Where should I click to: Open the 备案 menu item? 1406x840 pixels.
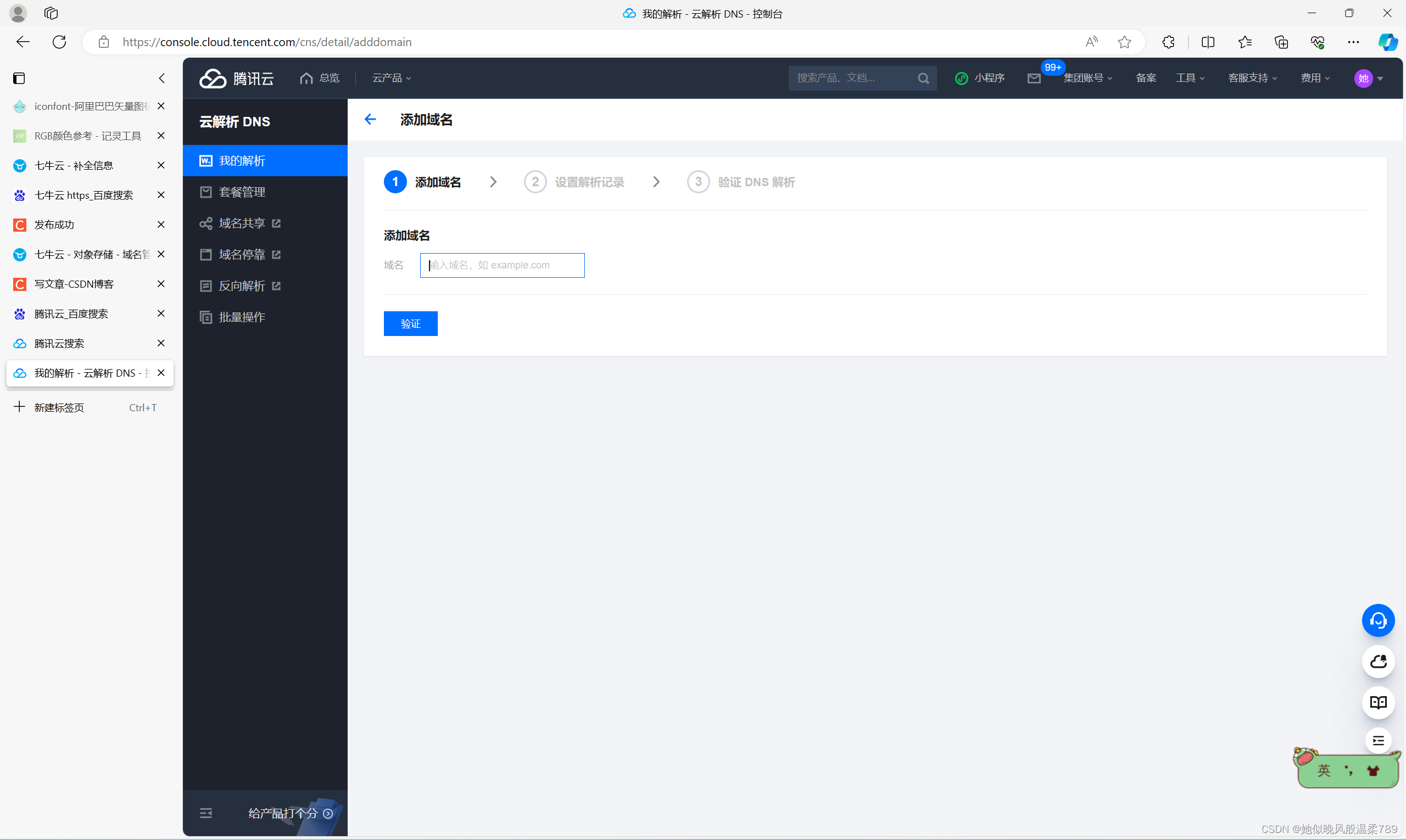click(x=1146, y=78)
